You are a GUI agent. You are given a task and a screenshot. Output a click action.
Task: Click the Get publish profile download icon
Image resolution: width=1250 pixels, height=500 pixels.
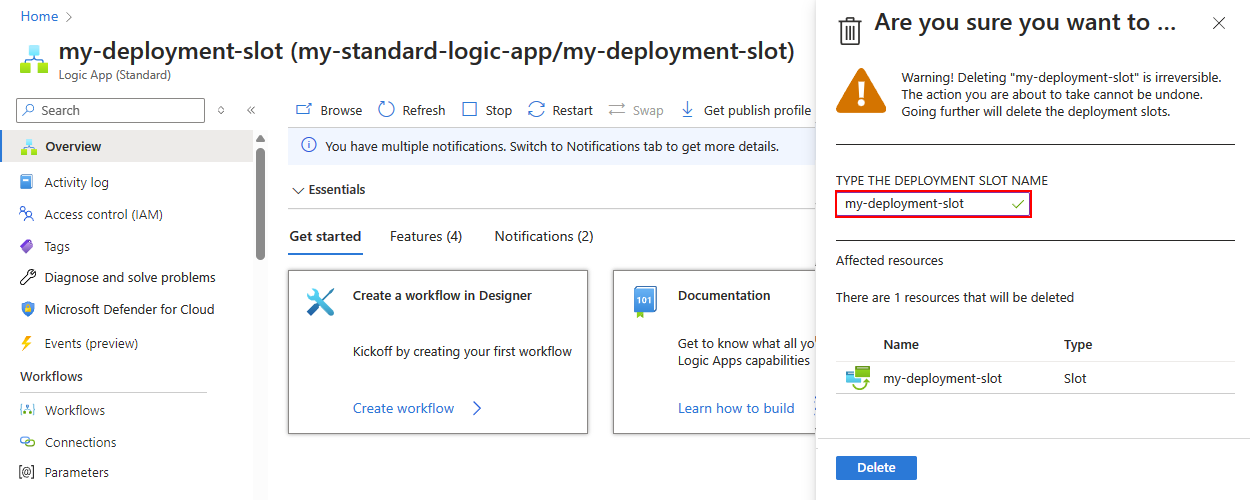tap(688, 110)
